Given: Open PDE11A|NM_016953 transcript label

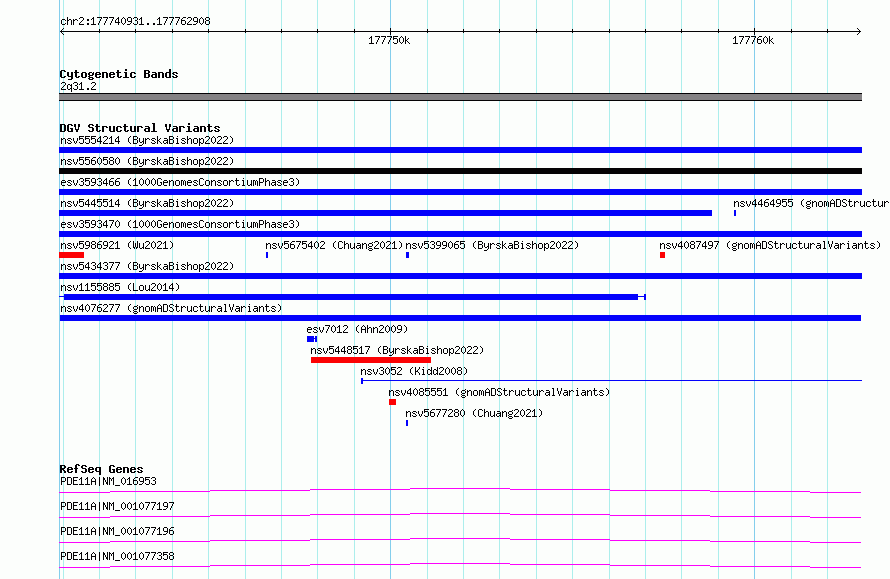Looking at the screenshot, I should 108,481.
